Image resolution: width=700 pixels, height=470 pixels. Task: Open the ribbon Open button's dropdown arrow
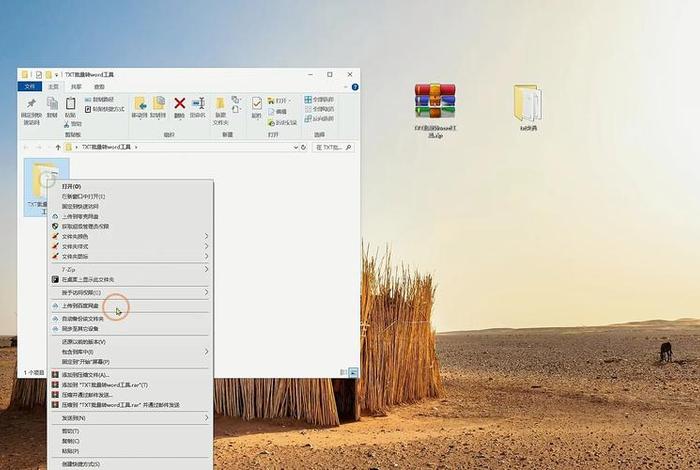[x=289, y=101]
